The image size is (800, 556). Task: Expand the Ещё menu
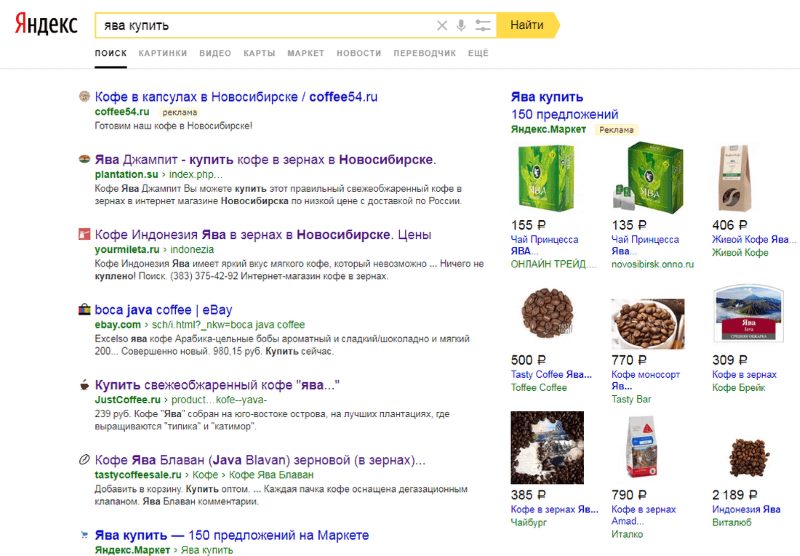(478, 53)
